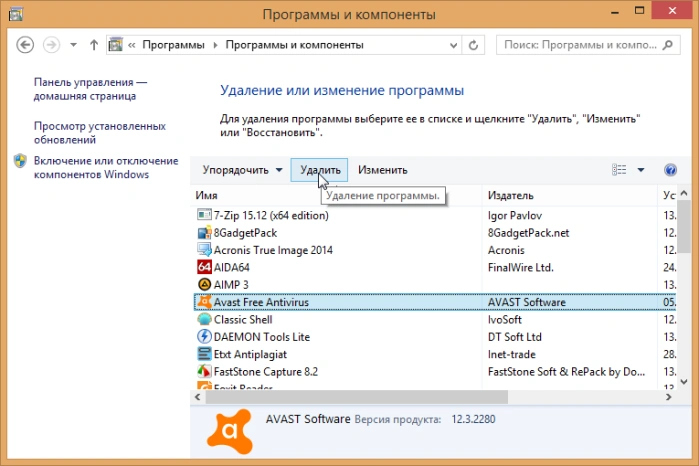Image resolution: width=699 pixels, height=466 pixels.
Task: Go up one level with up arrow
Action: 94,45
